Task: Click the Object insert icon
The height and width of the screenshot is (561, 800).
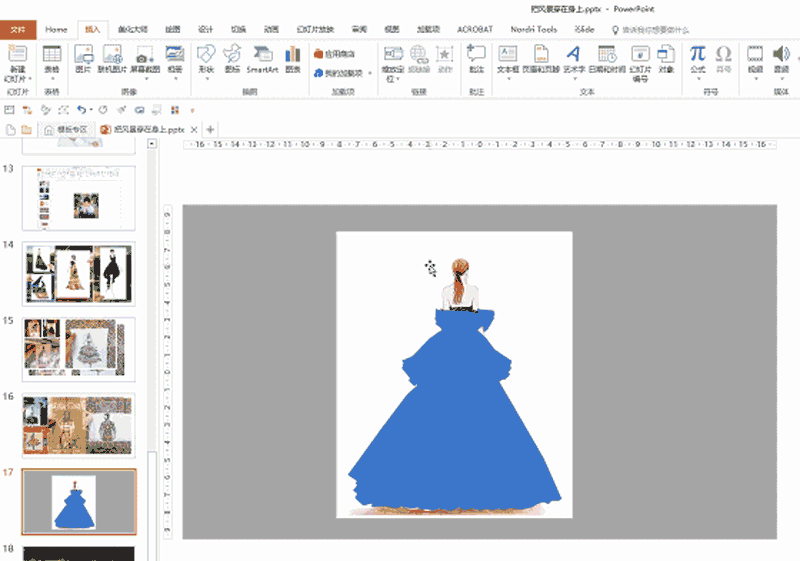Action: click(x=666, y=54)
